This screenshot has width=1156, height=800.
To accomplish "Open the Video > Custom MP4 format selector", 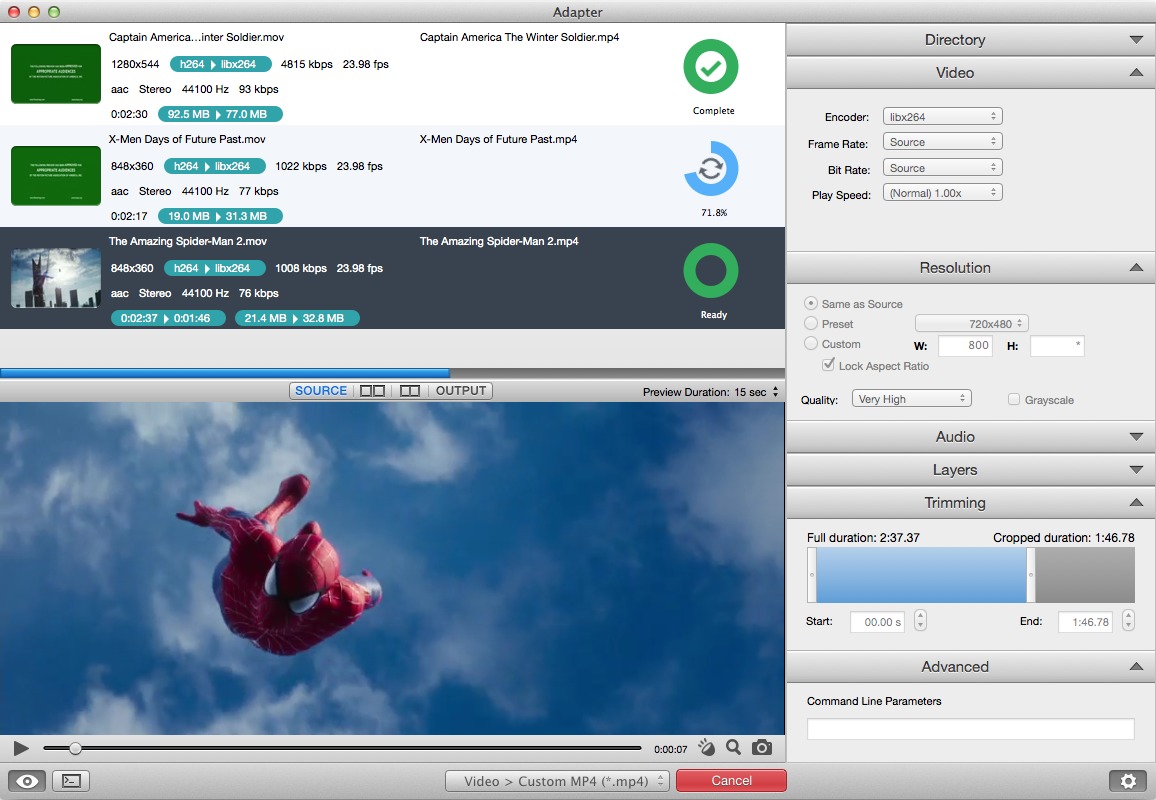I will (x=558, y=781).
